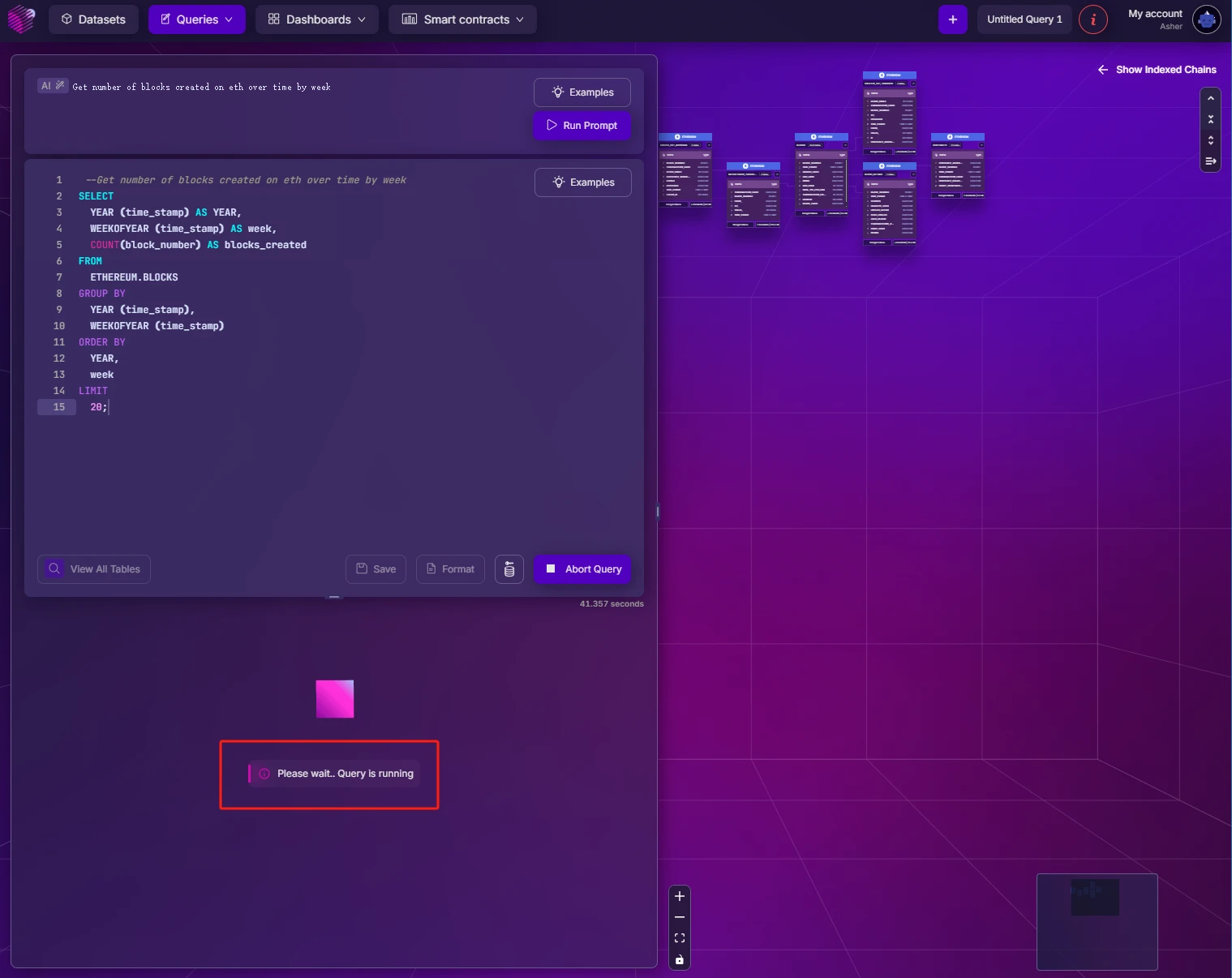Click the red info icon
The height and width of the screenshot is (978, 1232).
pyautogui.click(x=1092, y=19)
